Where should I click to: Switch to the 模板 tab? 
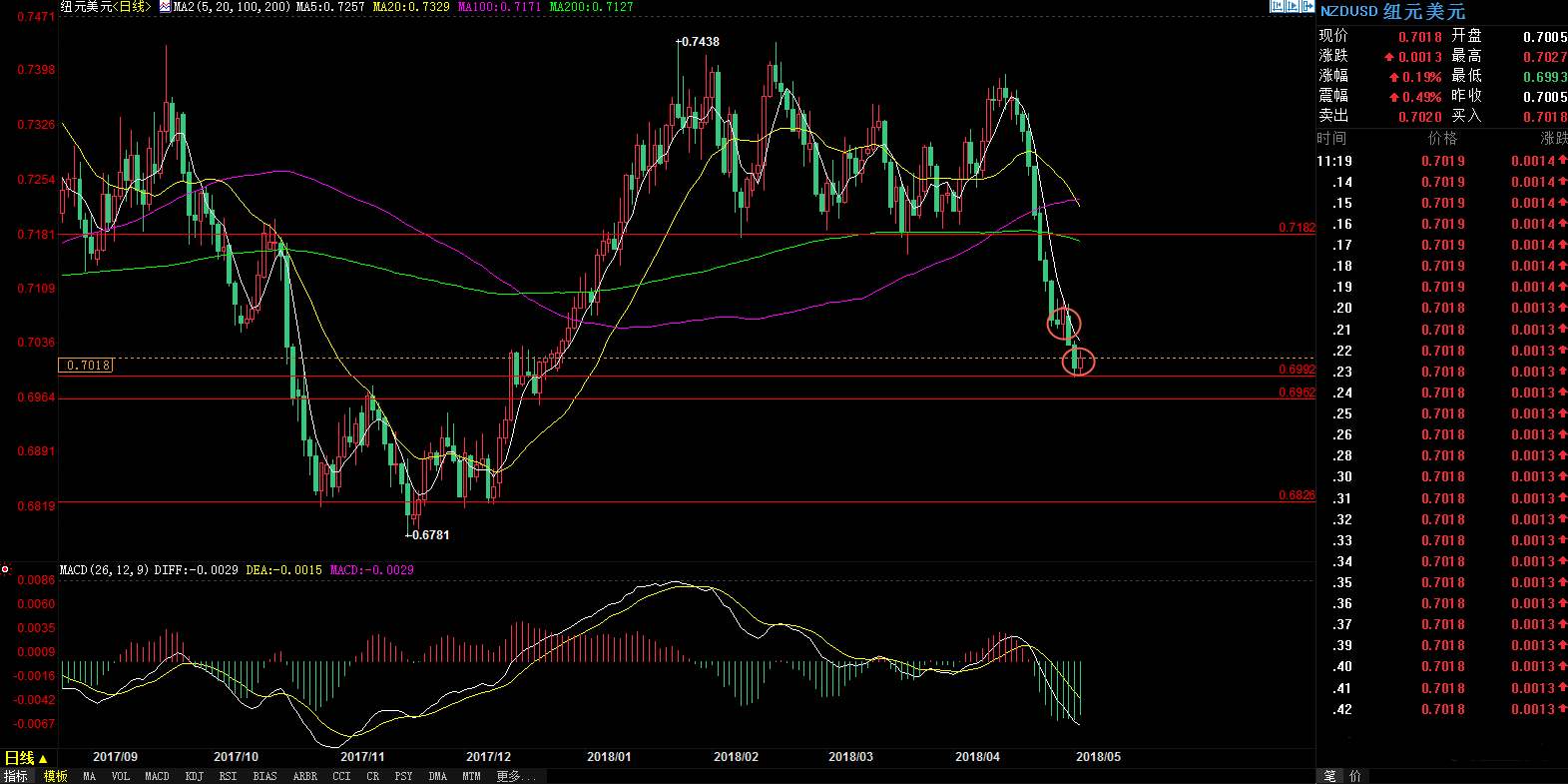click(56, 776)
